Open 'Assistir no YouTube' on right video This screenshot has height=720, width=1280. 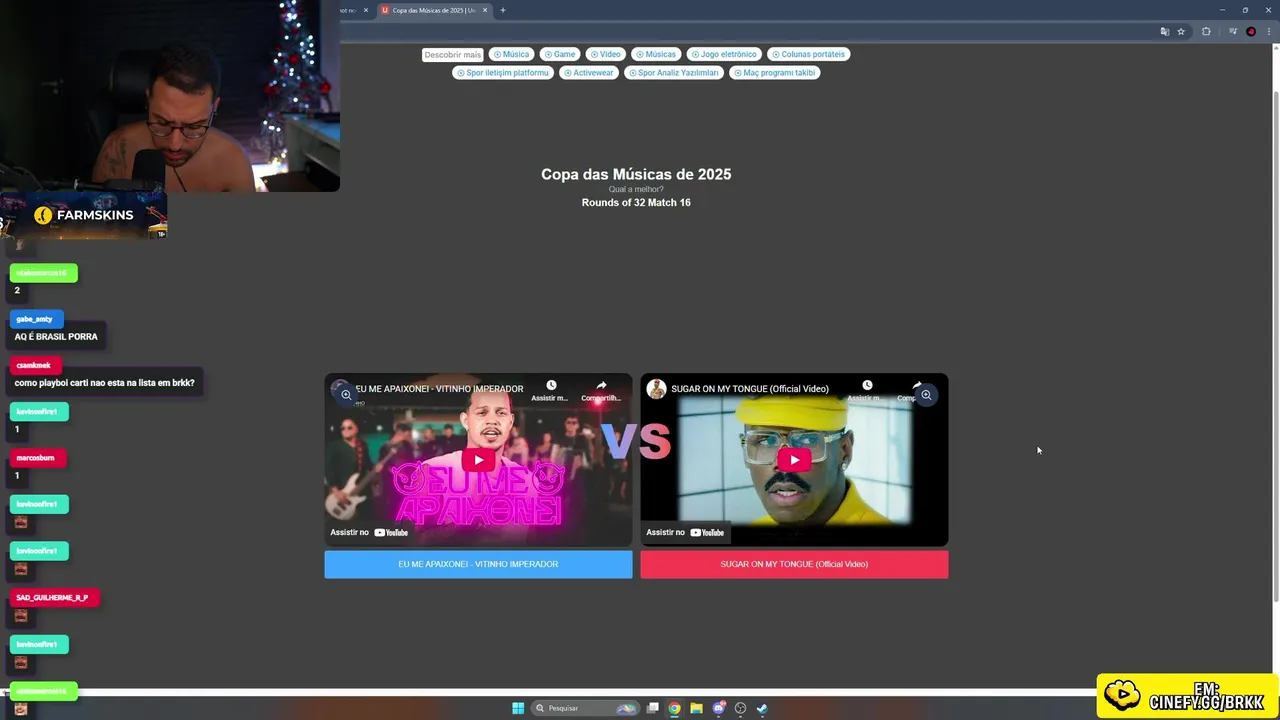[685, 532]
